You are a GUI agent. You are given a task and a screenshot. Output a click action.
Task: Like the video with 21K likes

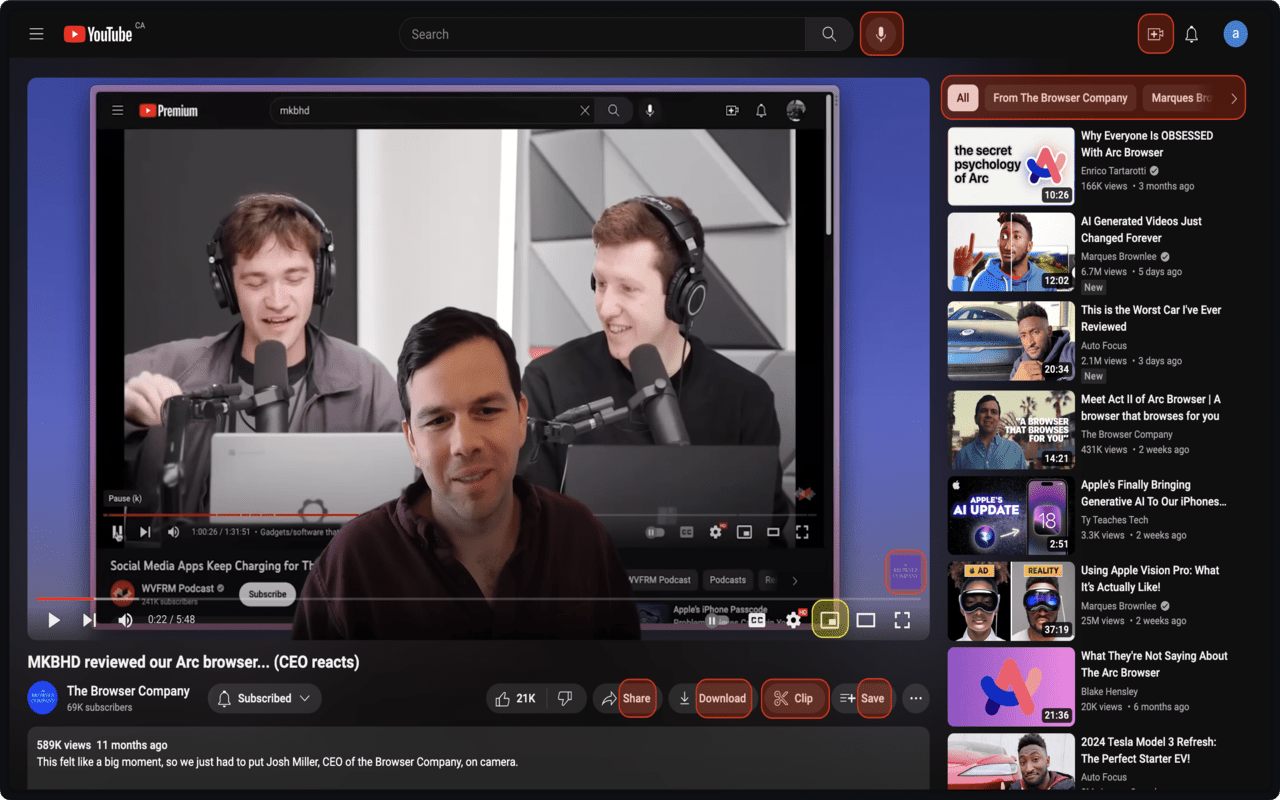[515, 698]
